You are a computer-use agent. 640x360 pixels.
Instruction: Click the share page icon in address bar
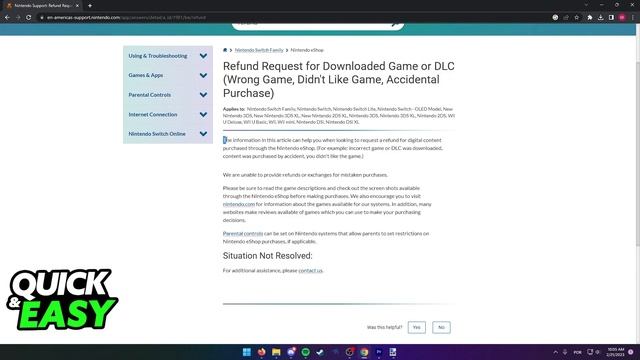[566, 18]
